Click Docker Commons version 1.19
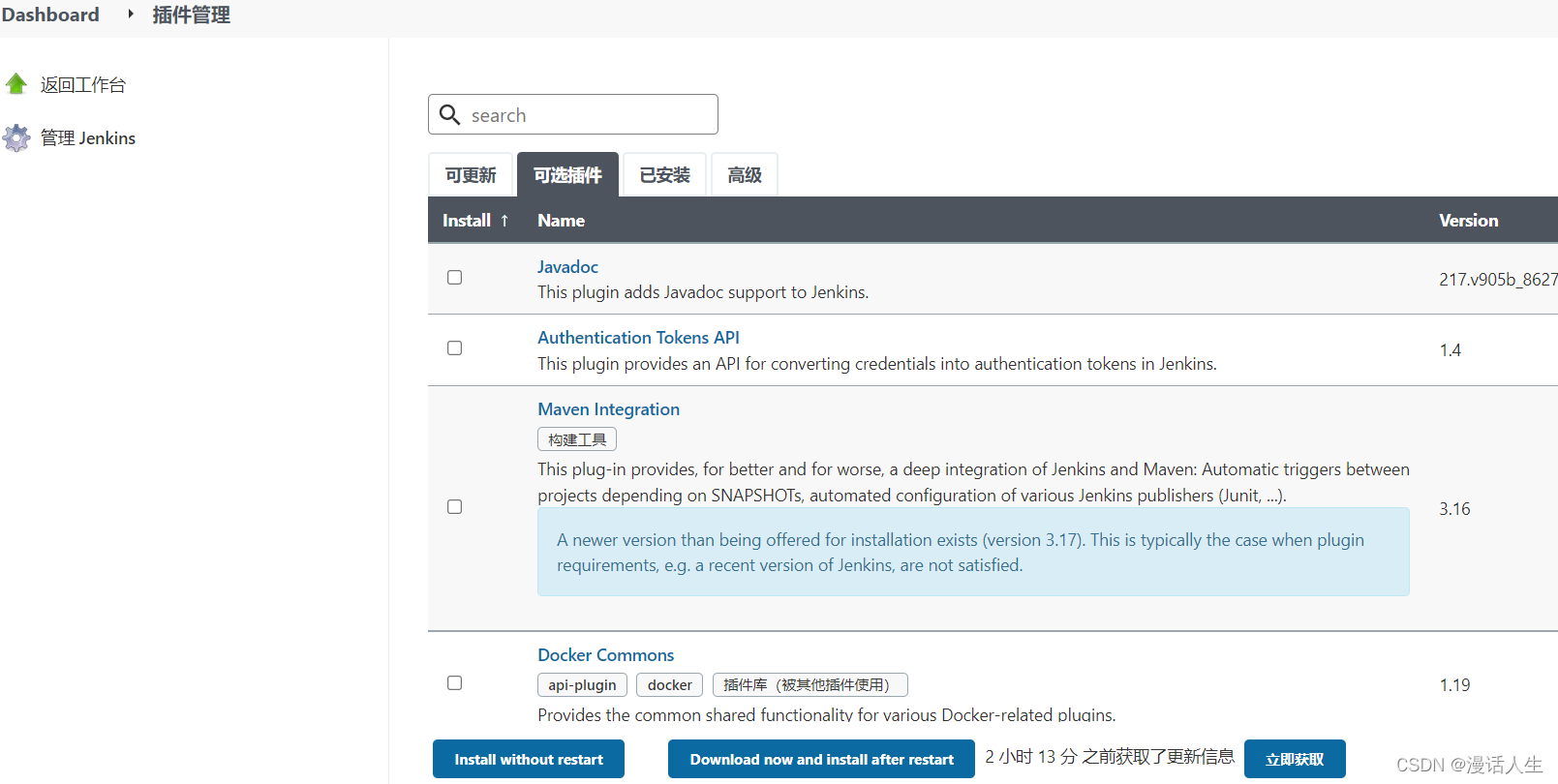 (x=1454, y=685)
